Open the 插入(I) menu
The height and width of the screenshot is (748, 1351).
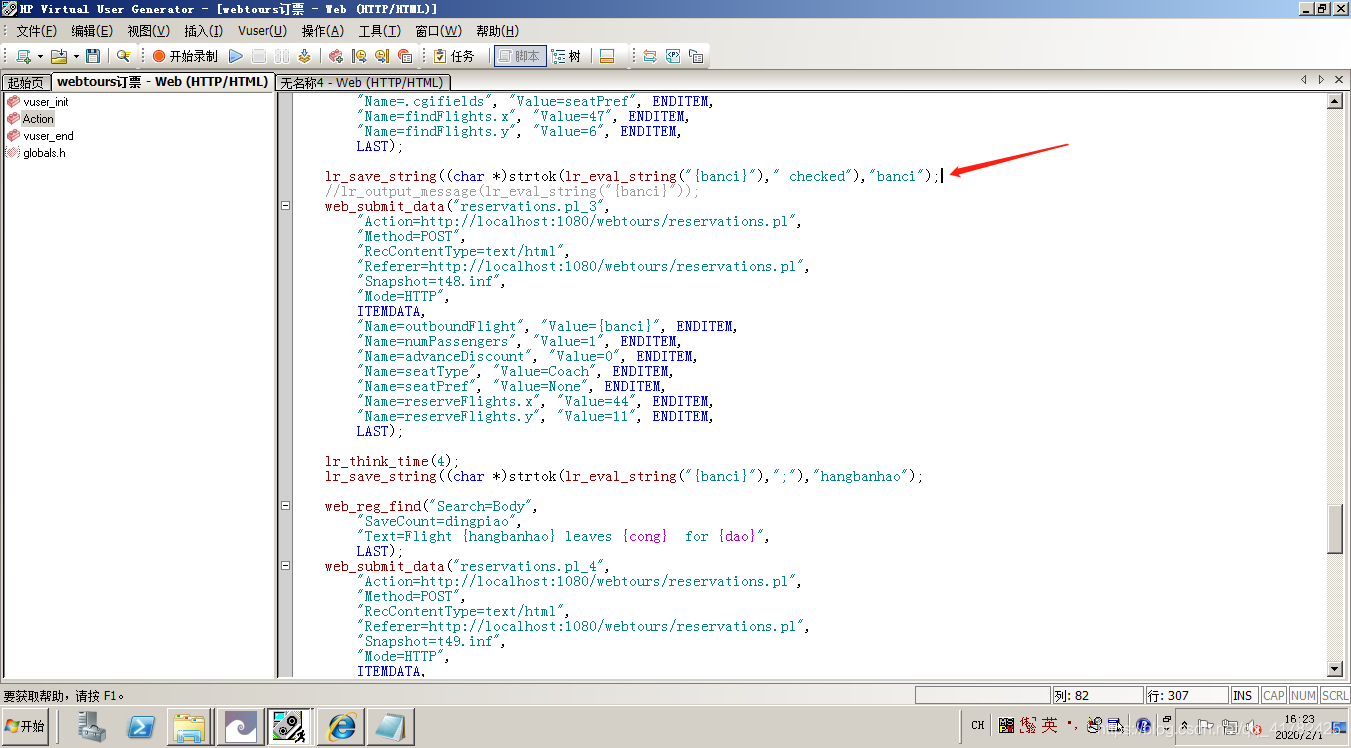pos(204,31)
